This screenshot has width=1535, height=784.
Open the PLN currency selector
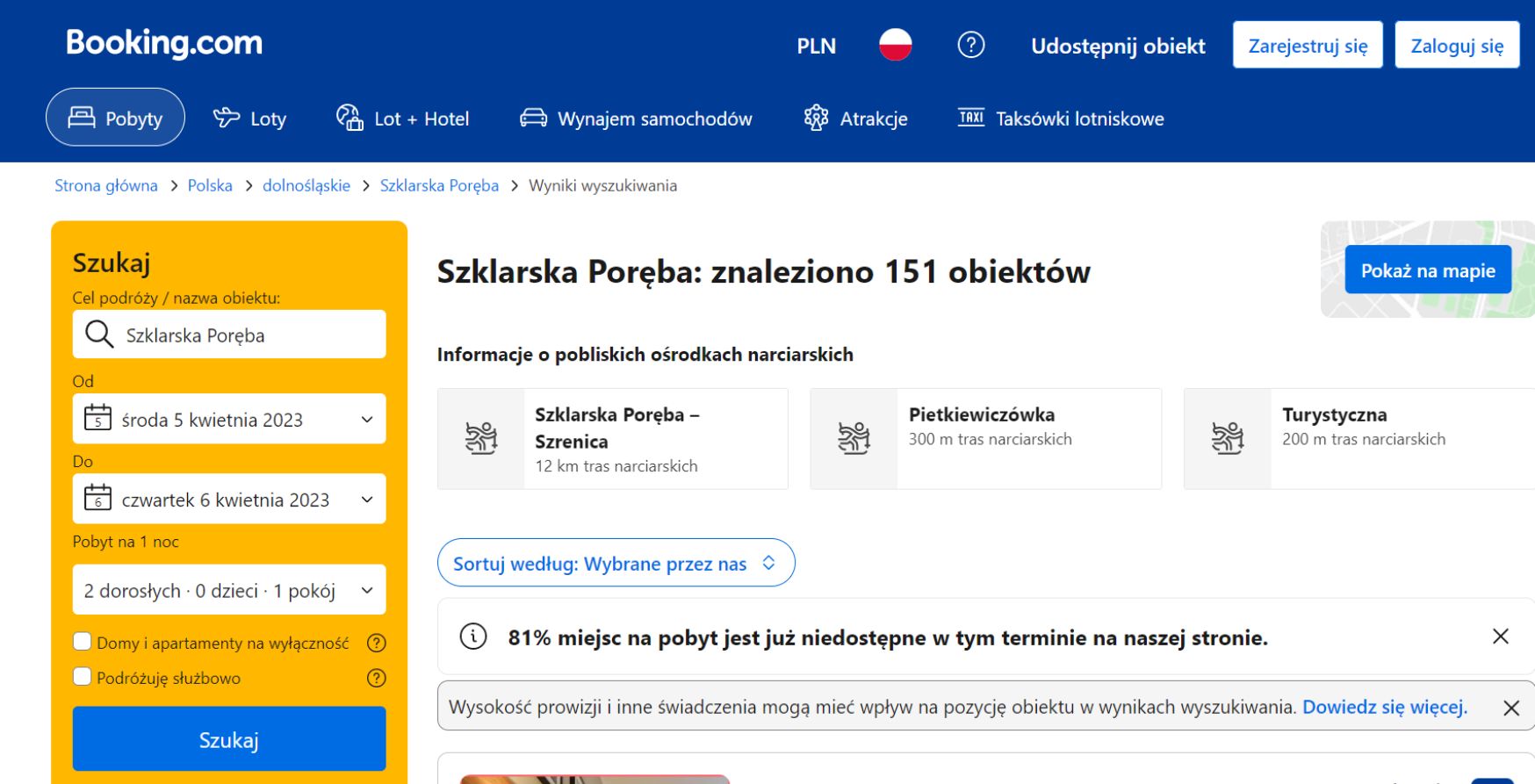pos(816,46)
